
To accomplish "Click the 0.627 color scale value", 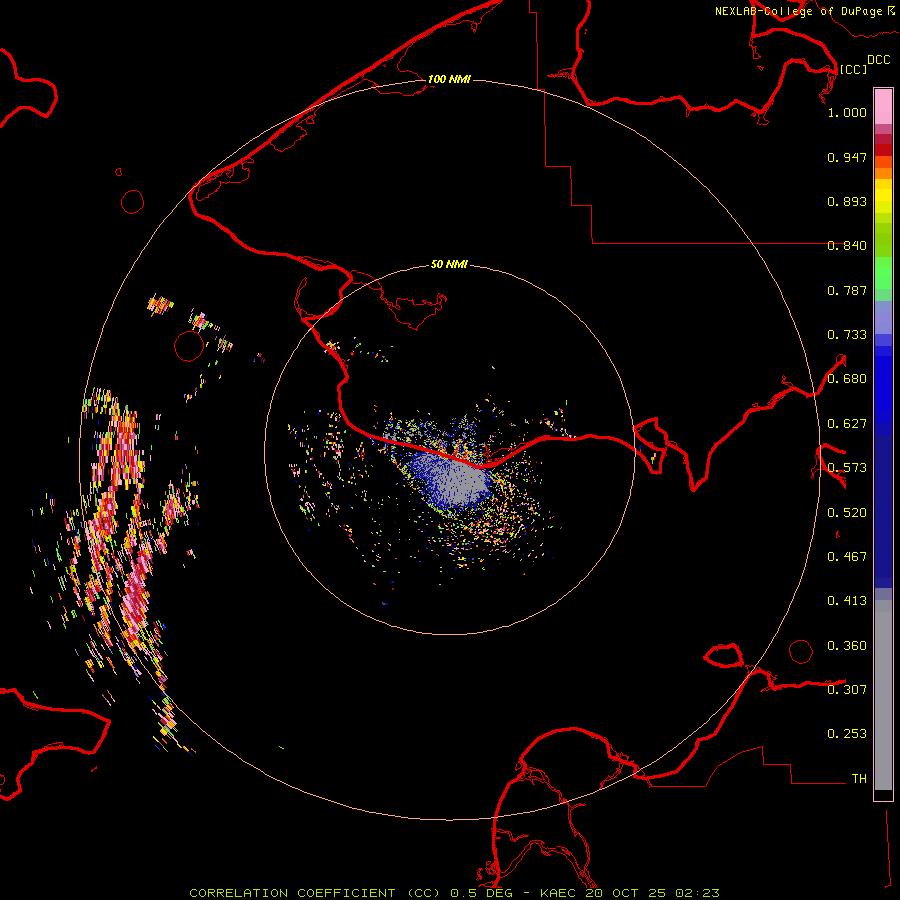I will (x=847, y=424).
